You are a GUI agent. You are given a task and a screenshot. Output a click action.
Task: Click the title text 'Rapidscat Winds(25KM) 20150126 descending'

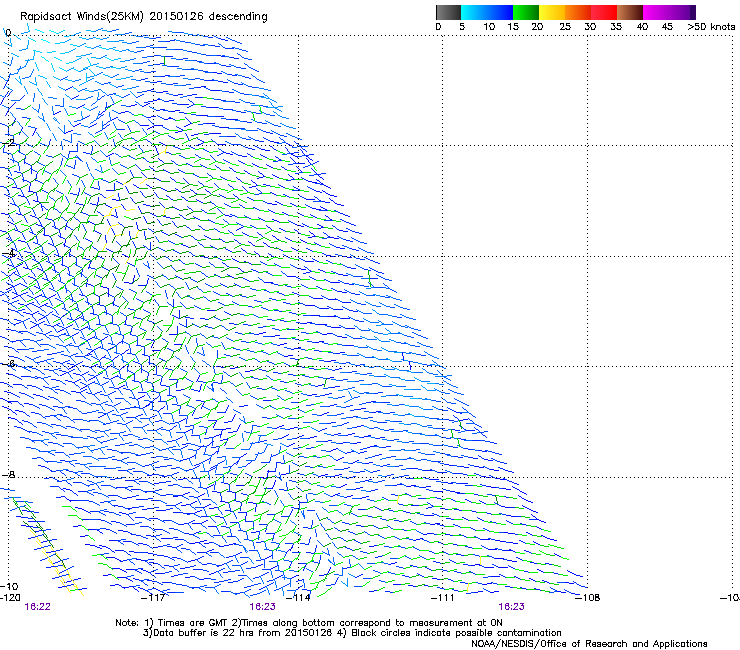point(143,17)
